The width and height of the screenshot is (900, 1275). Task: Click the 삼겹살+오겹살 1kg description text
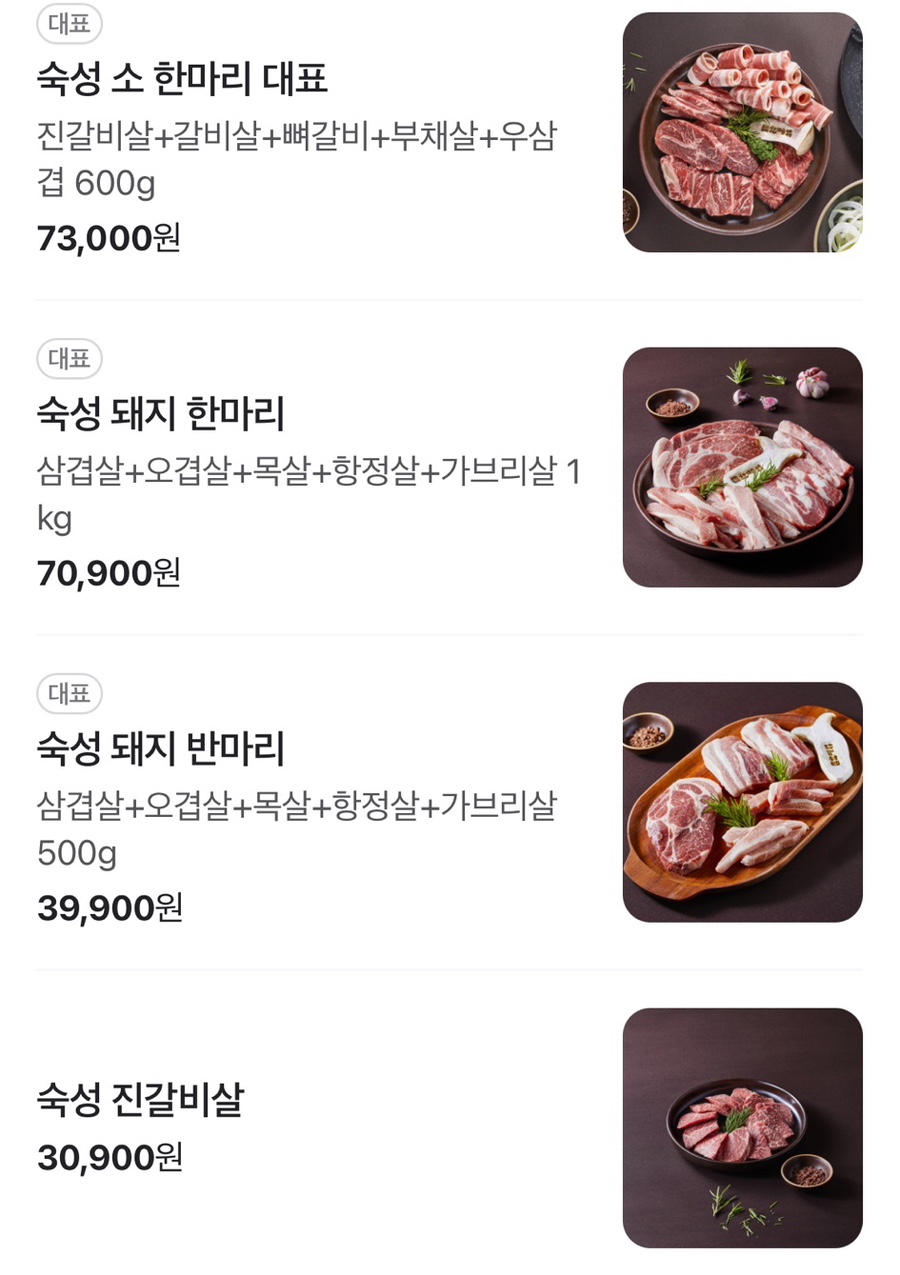pyautogui.click(x=308, y=495)
